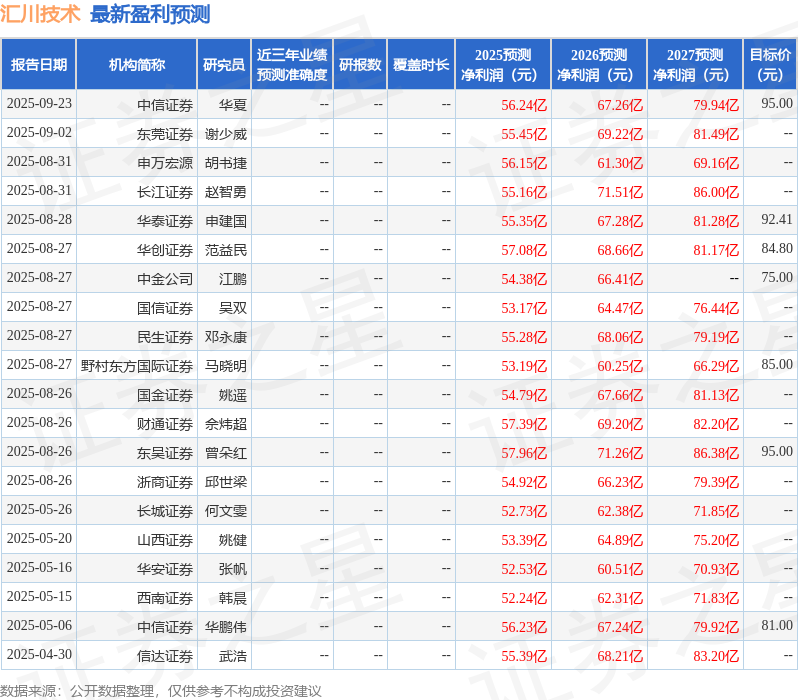798x700 pixels.
Task: Select the date cell 2025-09-23
Action: [x=39, y=104]
